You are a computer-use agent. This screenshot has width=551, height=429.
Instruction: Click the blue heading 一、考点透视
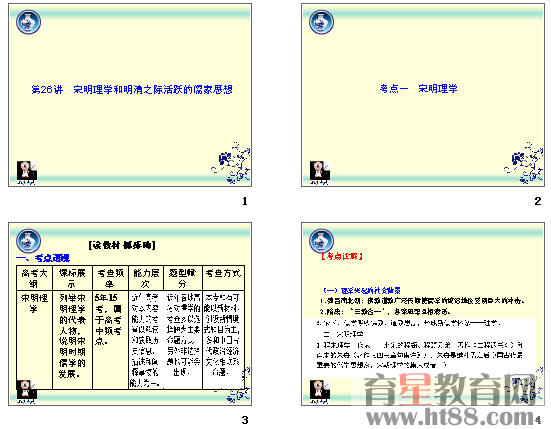pos(43,259)
